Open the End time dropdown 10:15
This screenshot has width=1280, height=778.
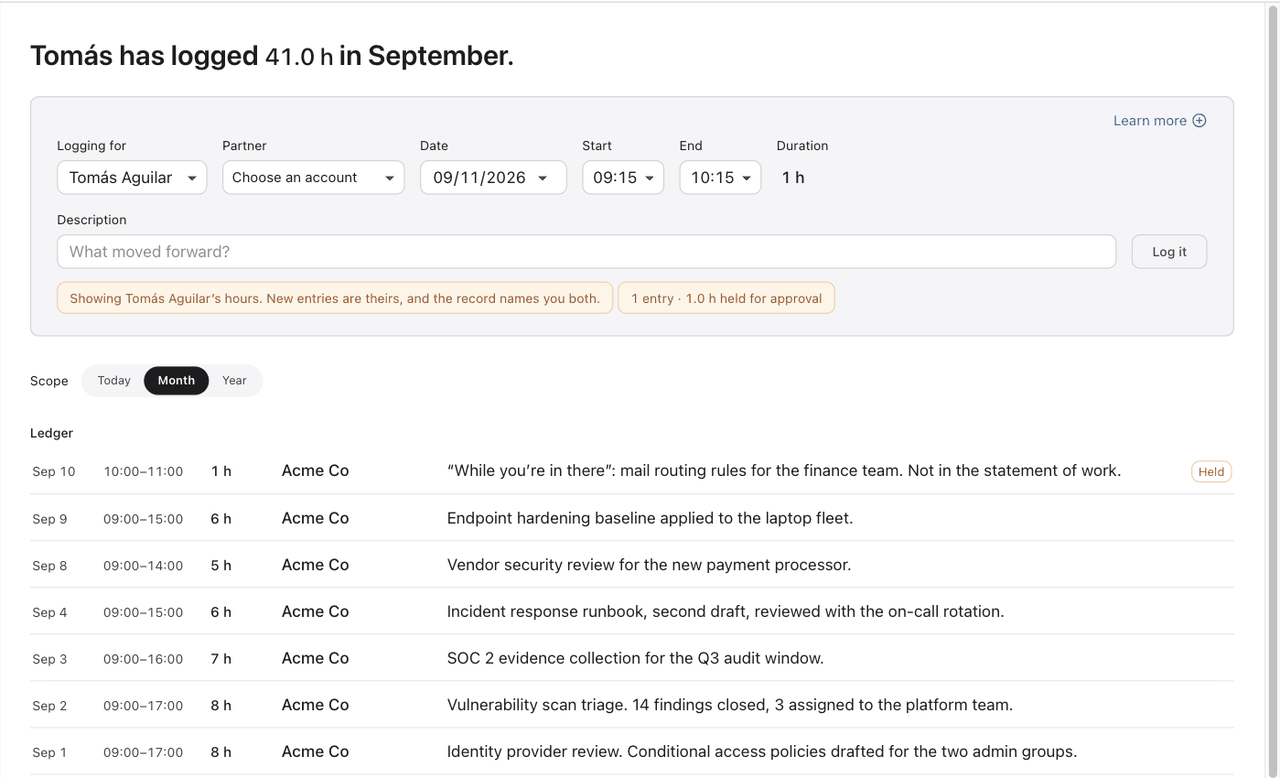(x=720, y=177)
